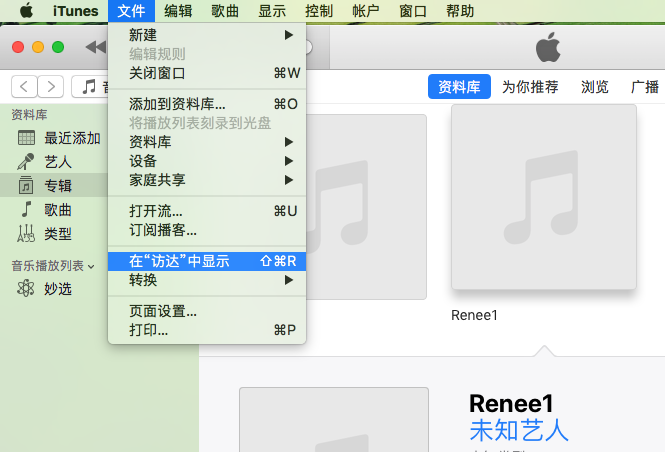Open the 未知艺人 artist link
Screen dimensions: 665x452
(519, 430)
